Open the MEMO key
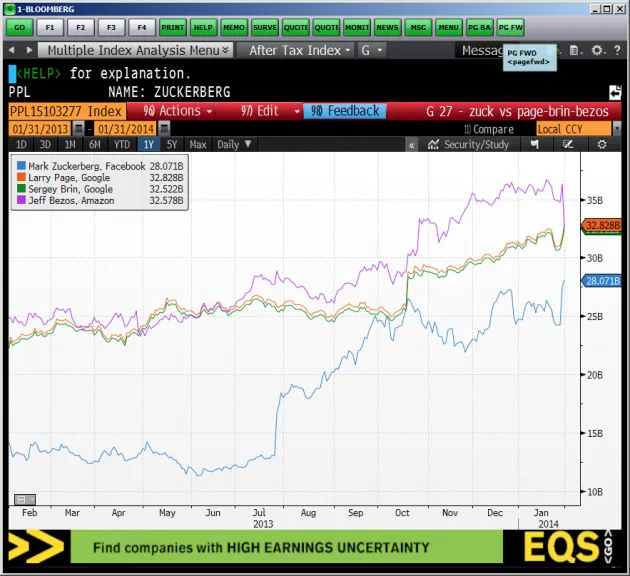 pos(234,27)
